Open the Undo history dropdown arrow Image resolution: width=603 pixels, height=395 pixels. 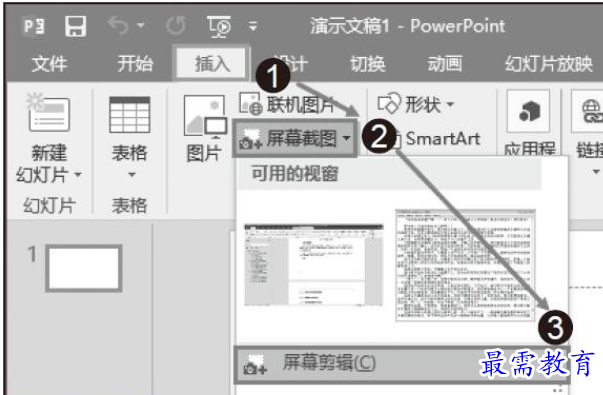coord(141,26)
